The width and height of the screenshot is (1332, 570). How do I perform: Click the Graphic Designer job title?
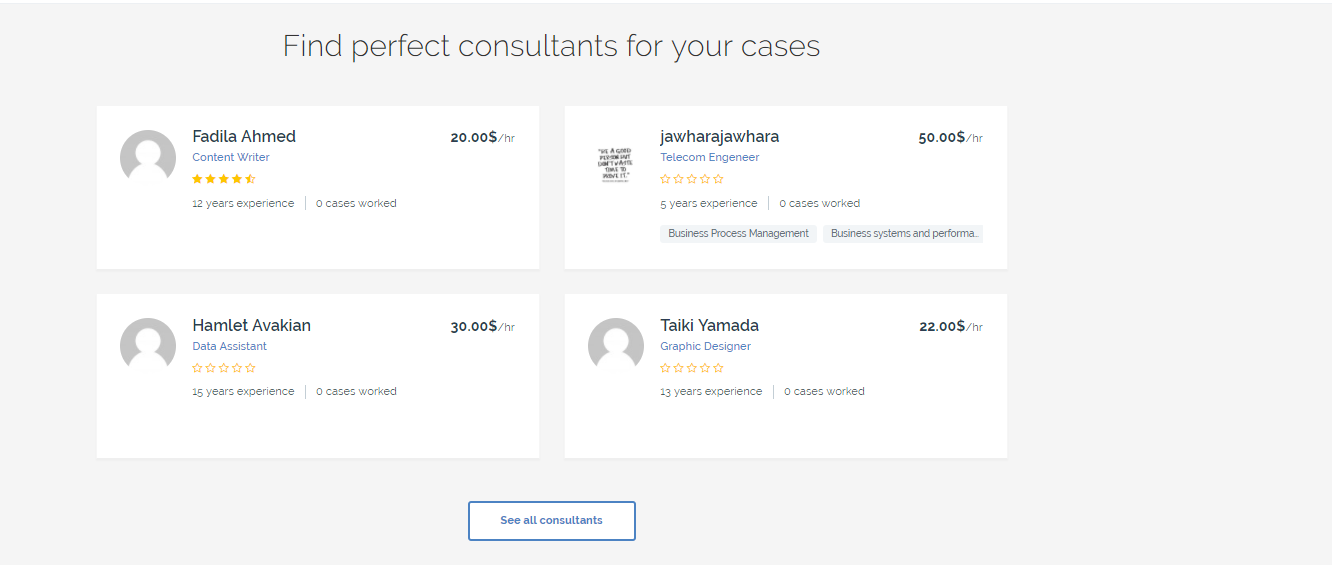705,347
